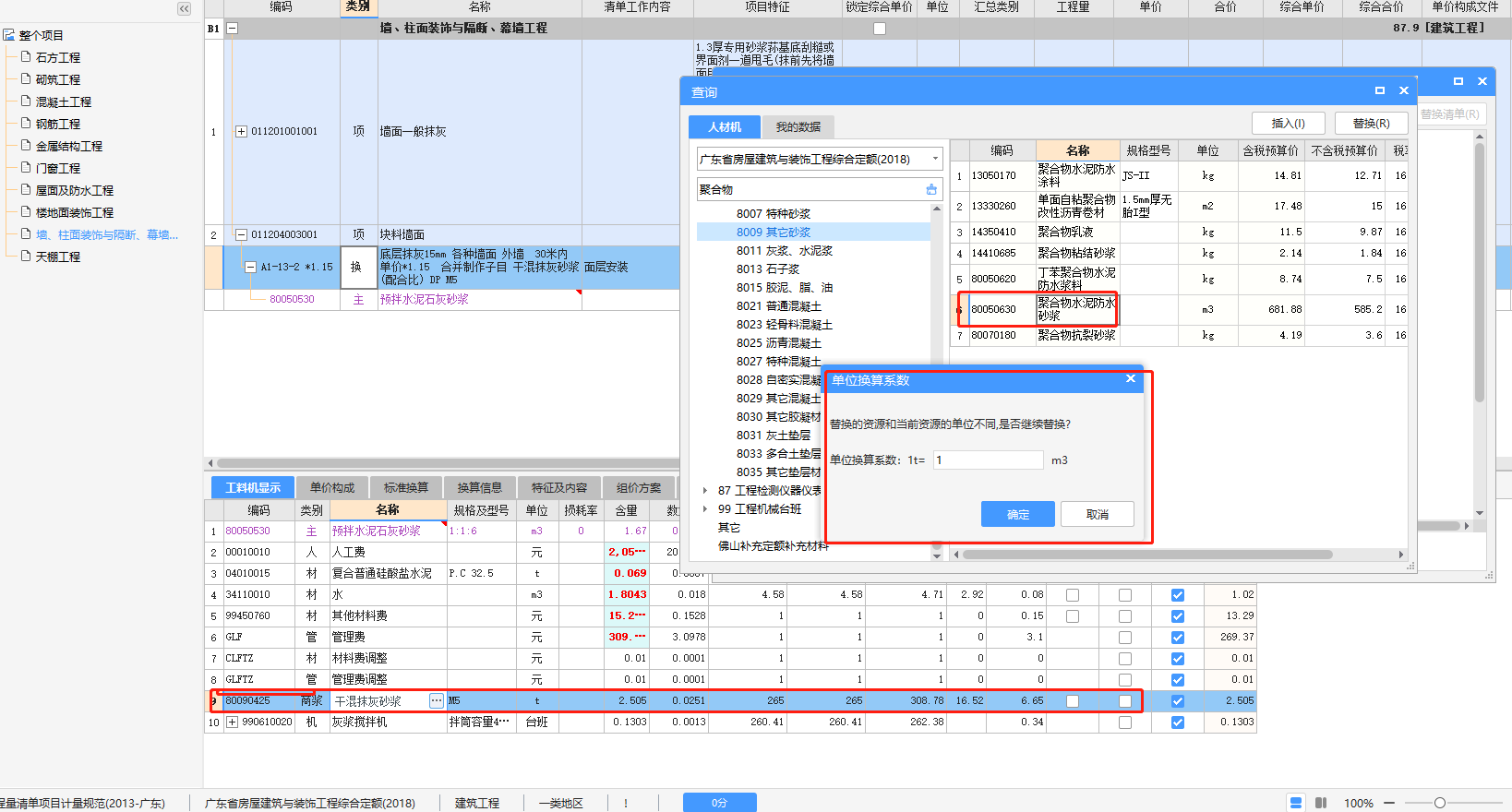Expand 99 工程机械台班 tree node
The height and width of the screenshot is (812, 1512).
click(x=704, y=509)
